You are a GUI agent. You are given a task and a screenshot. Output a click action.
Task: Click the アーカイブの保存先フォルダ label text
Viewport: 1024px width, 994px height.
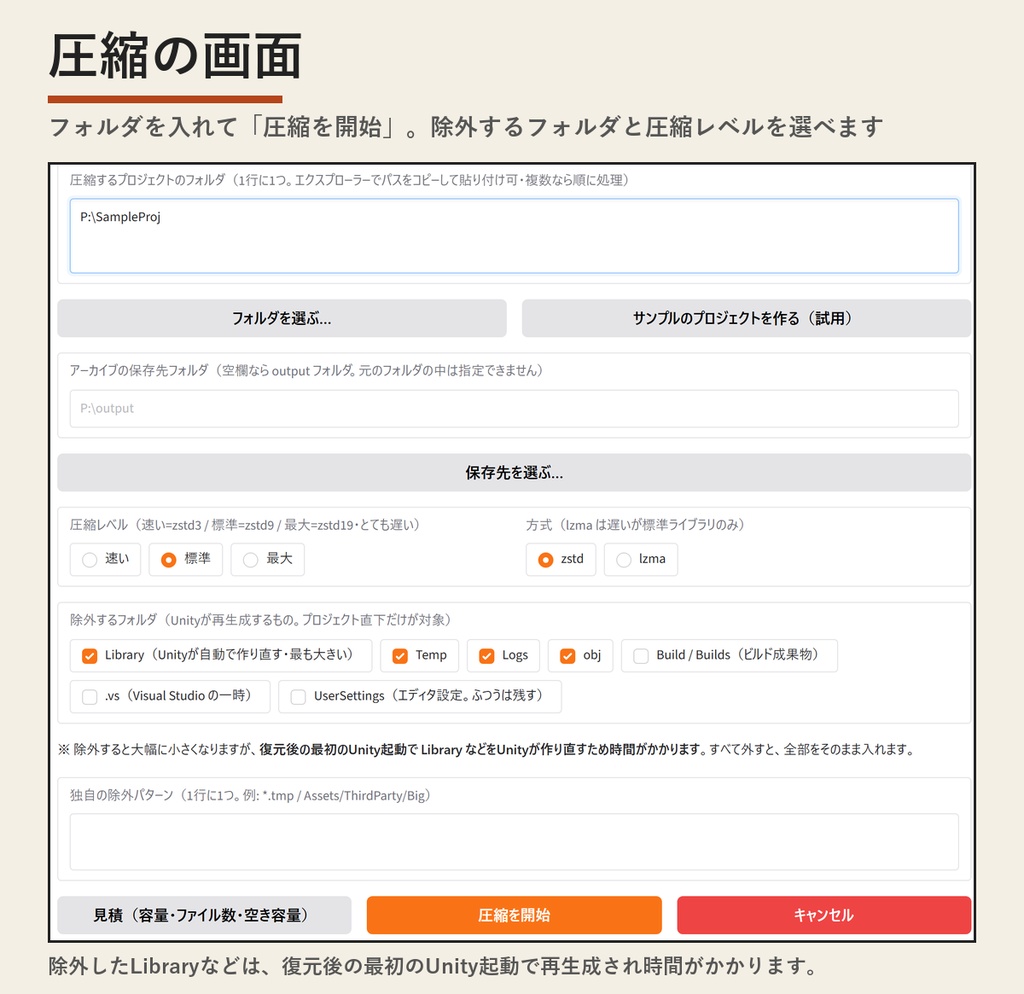[306, 370]
